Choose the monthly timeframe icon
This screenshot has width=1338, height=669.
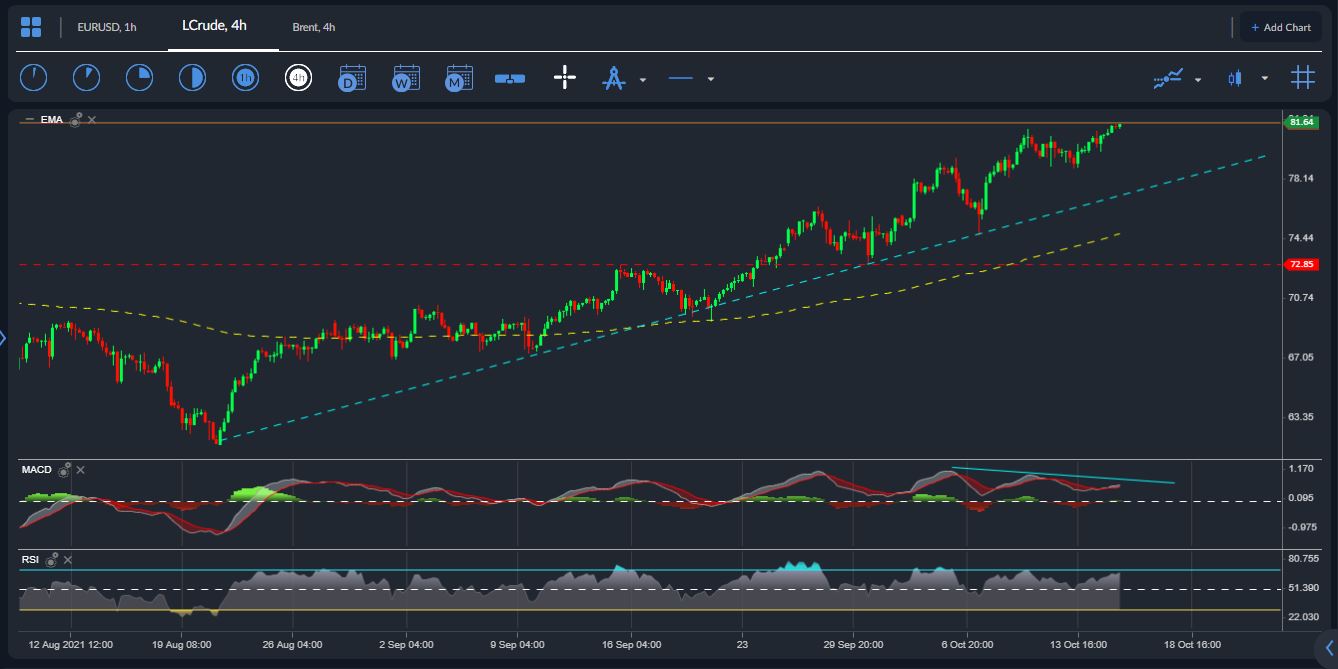tap(459, 78)
